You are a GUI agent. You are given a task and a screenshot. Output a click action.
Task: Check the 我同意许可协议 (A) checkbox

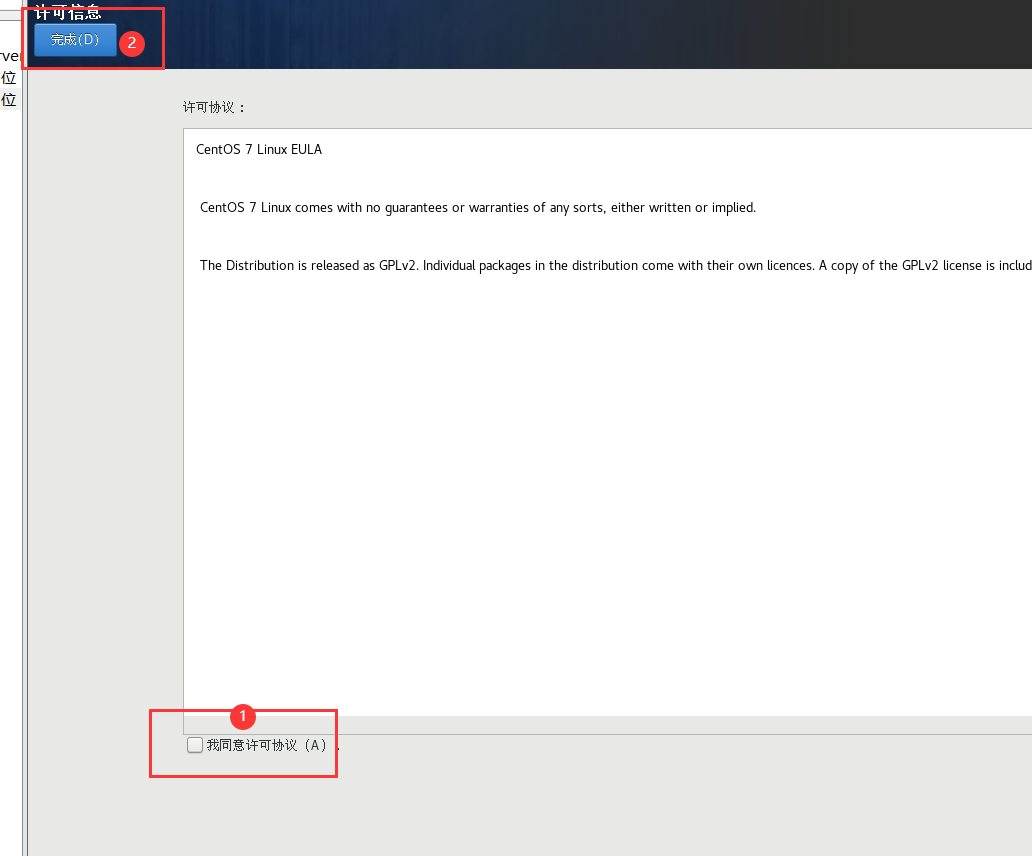pos(195,745)
